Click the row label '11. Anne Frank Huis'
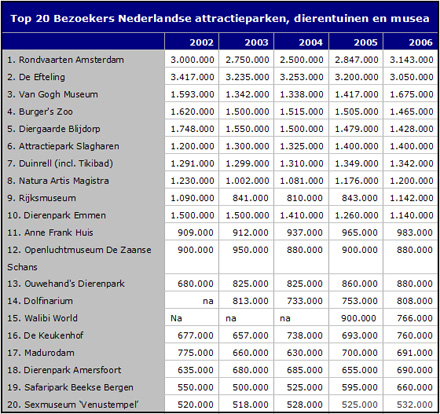The width and height of the screenshot is (440, 414). tap(50, 233)
